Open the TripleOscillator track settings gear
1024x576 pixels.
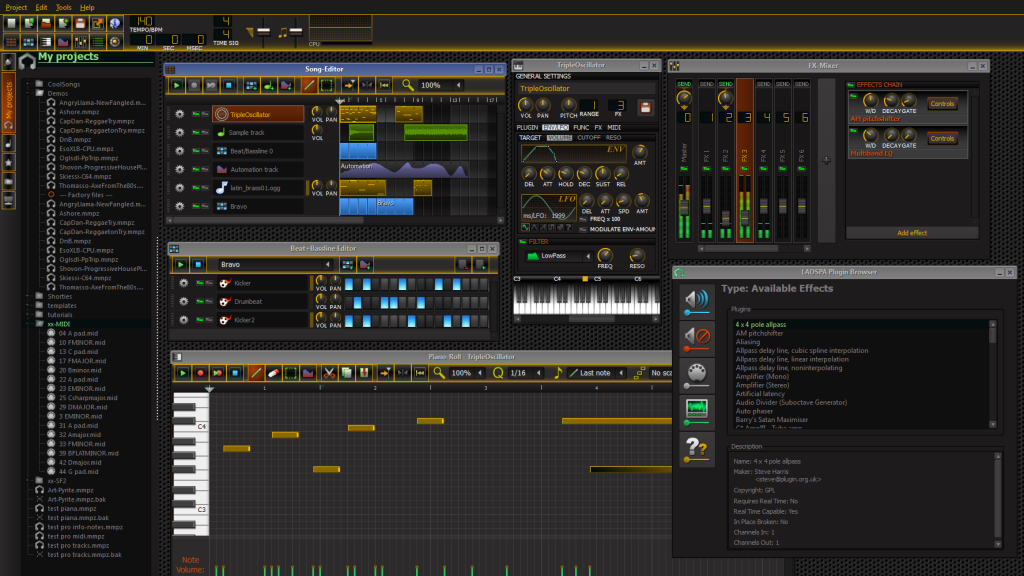tap(180, 114)
